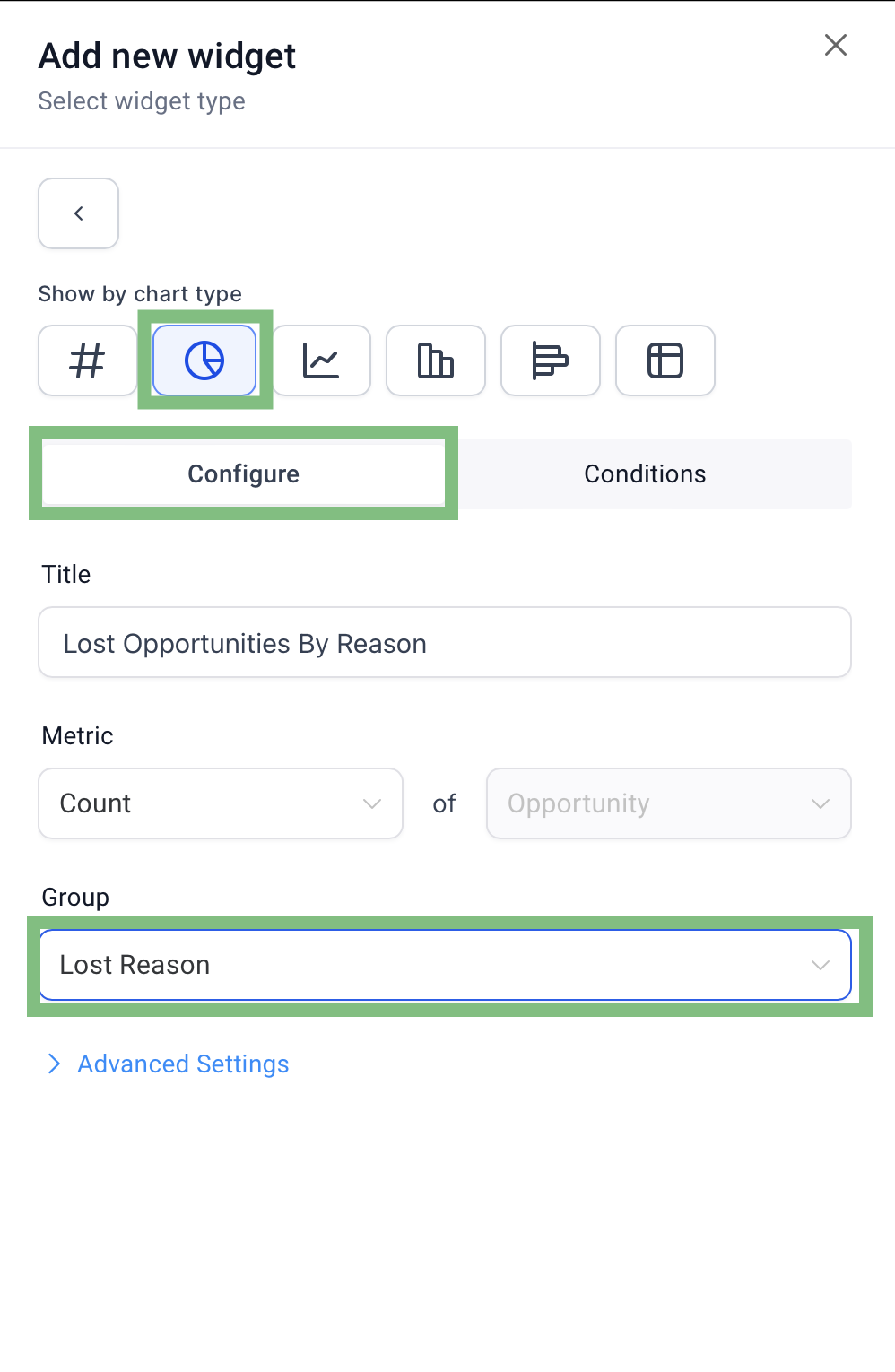Screen dimensions: 895x1372
Task: Expand Advanced Settings via its chevron arrow
Action: (54, 1064)
